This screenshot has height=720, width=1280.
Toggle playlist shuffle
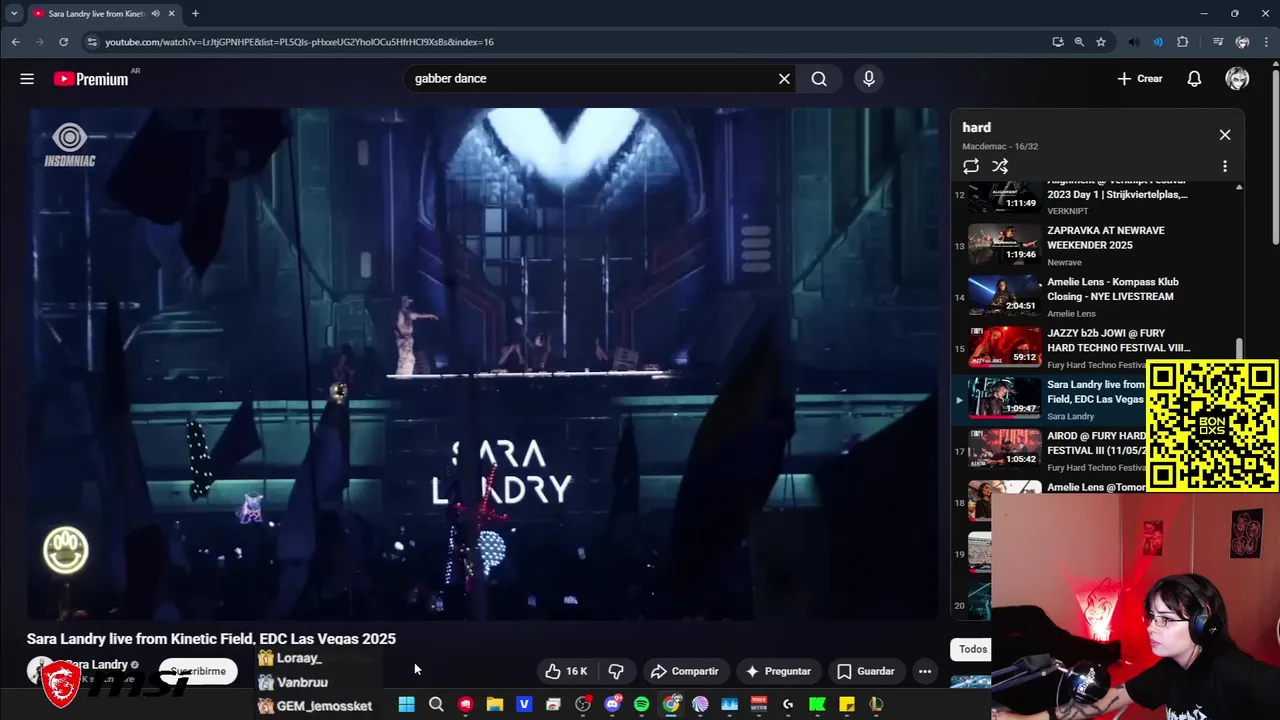tap(1000, 167)
